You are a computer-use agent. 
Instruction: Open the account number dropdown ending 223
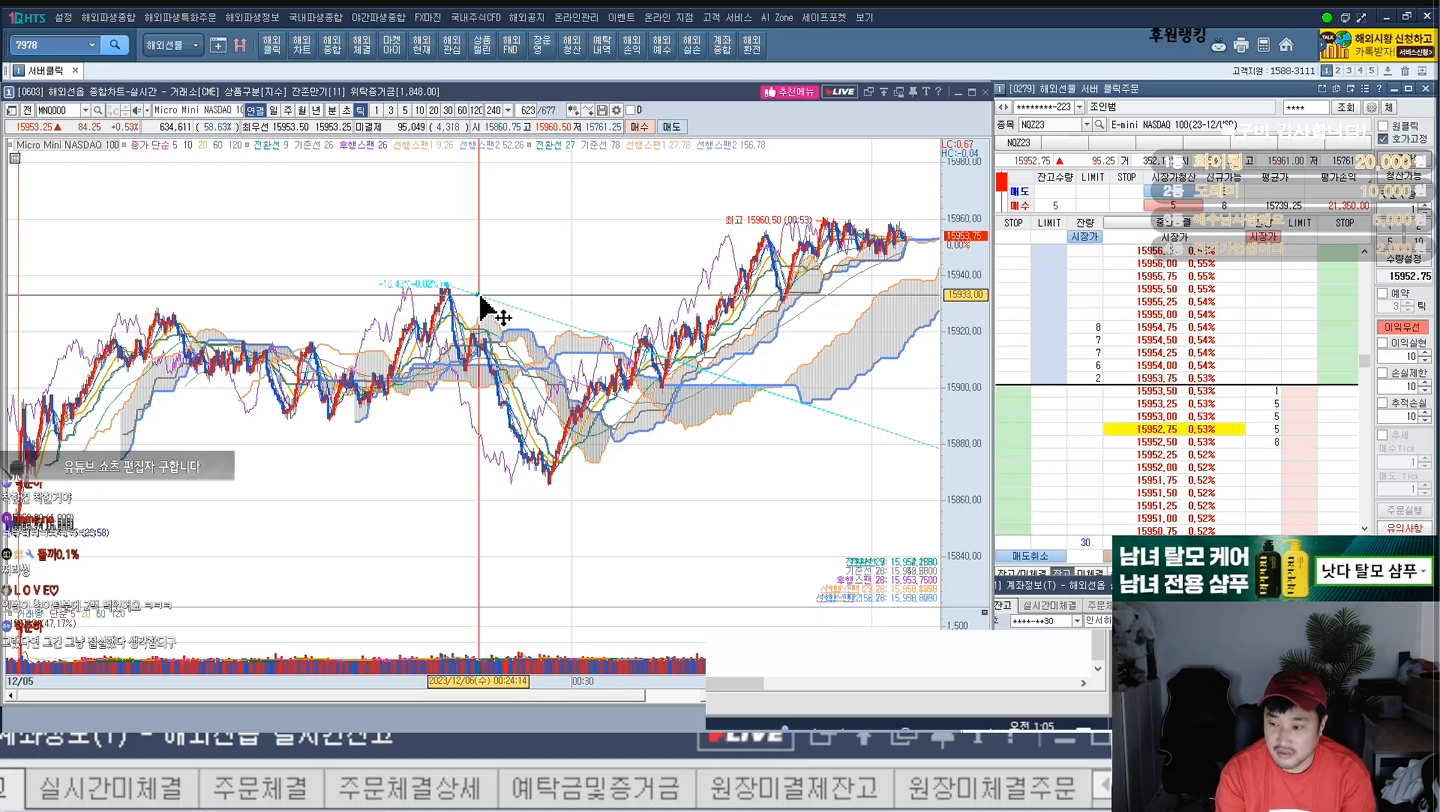tap(1078, 107)
